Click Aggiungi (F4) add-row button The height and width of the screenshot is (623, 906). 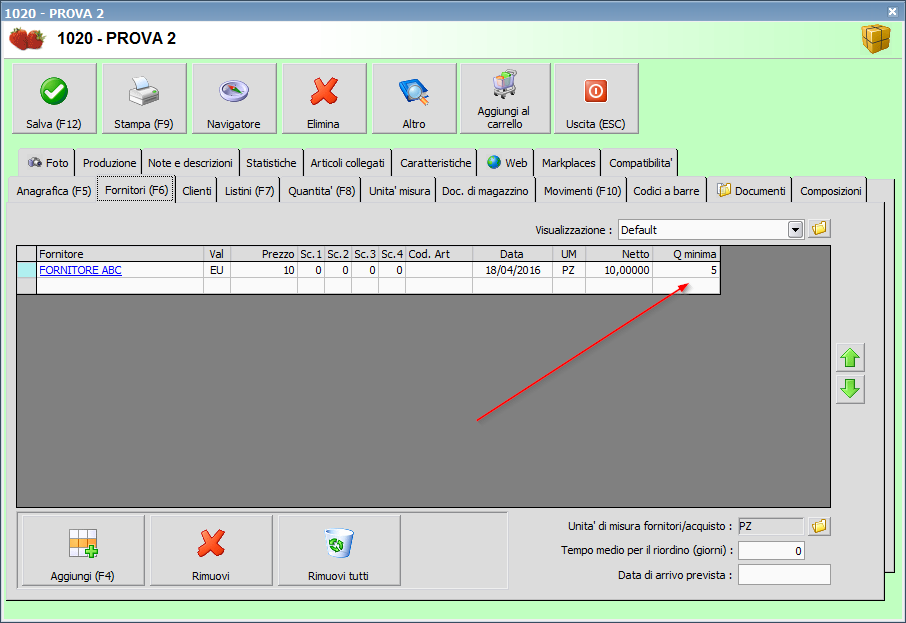[83, 551]
